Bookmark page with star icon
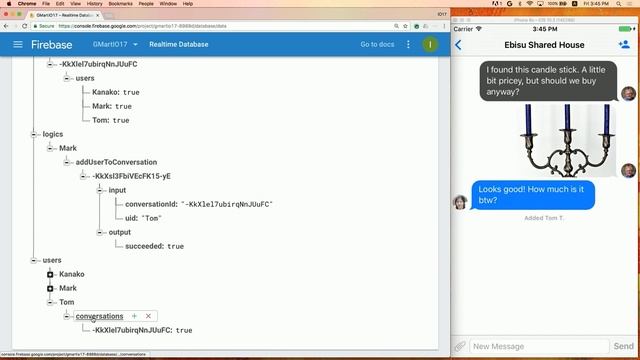Viewport: 640px width, 360px height. click(405, 26)
